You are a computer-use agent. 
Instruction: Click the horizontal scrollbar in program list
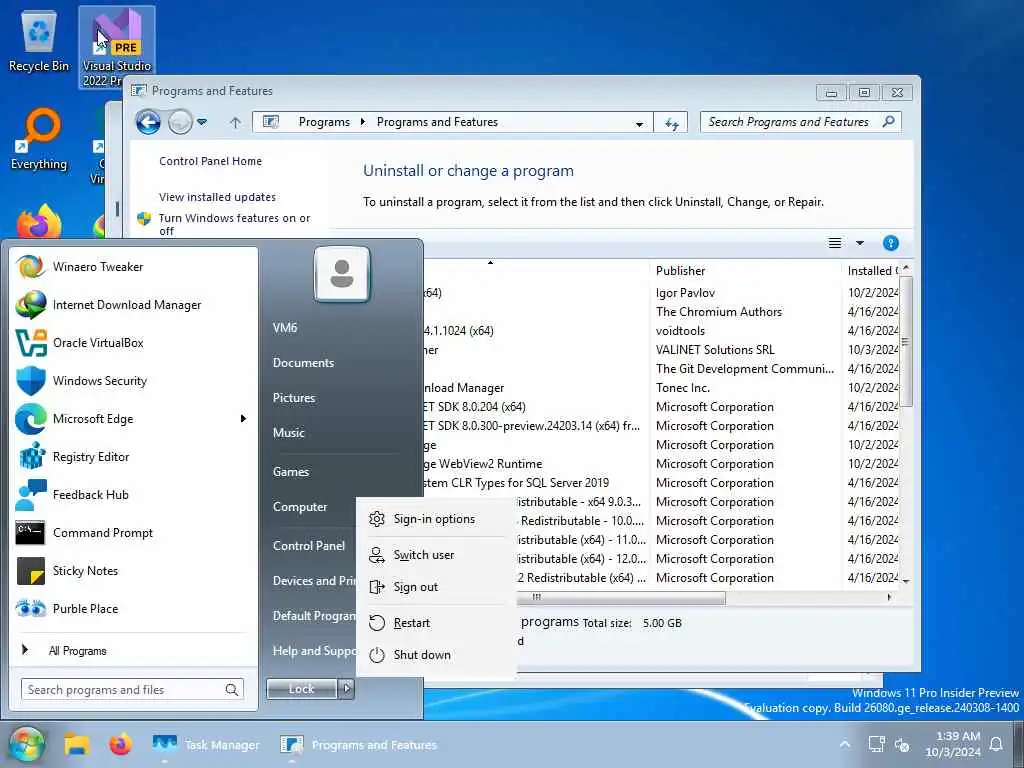point(620,598)
